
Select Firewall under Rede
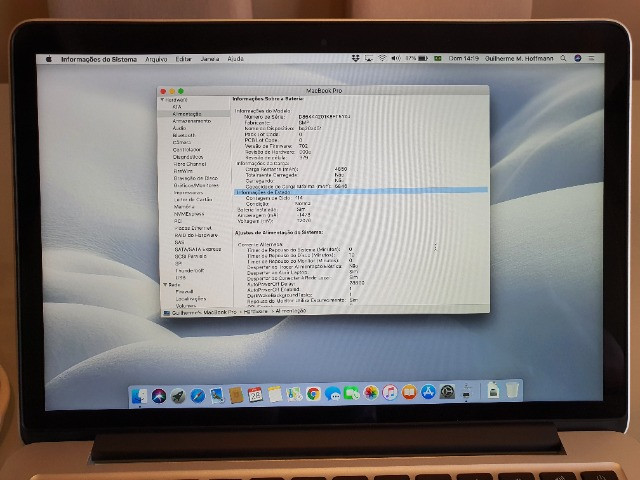point(184,291)
